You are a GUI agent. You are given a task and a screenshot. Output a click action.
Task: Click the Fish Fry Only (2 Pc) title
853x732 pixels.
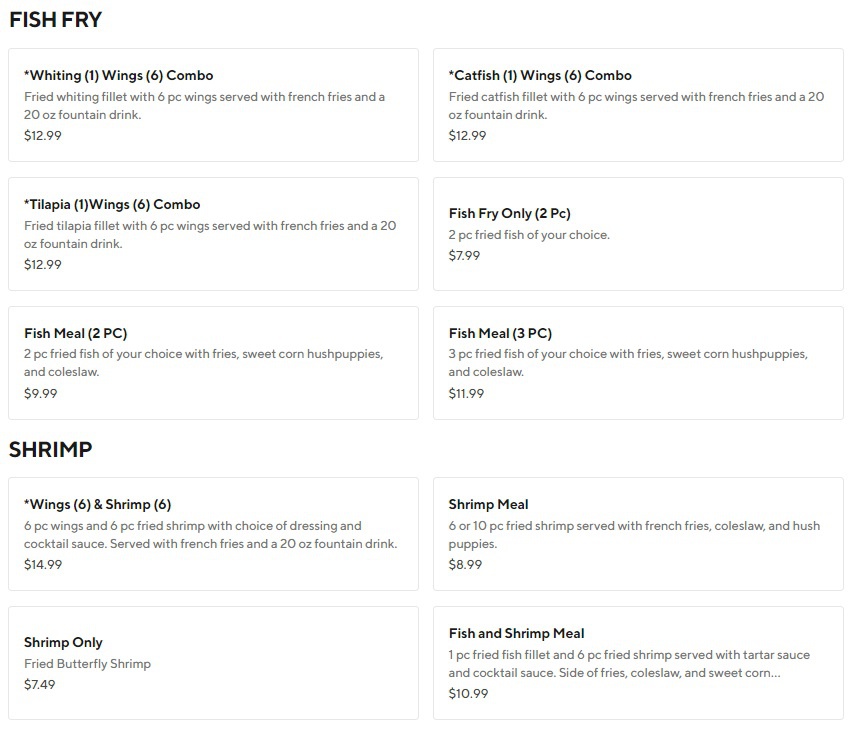click(509, 214)
